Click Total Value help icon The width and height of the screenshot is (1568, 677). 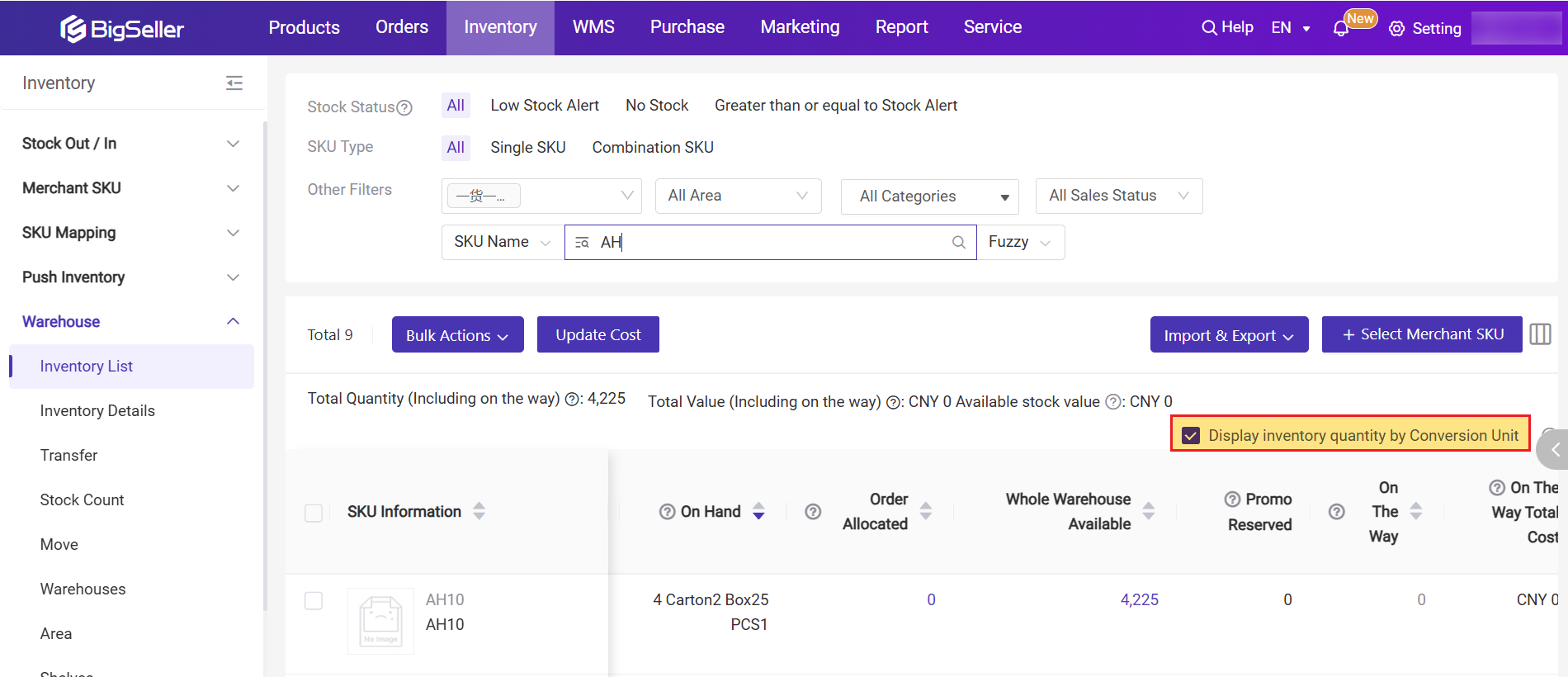pos(894,403)
